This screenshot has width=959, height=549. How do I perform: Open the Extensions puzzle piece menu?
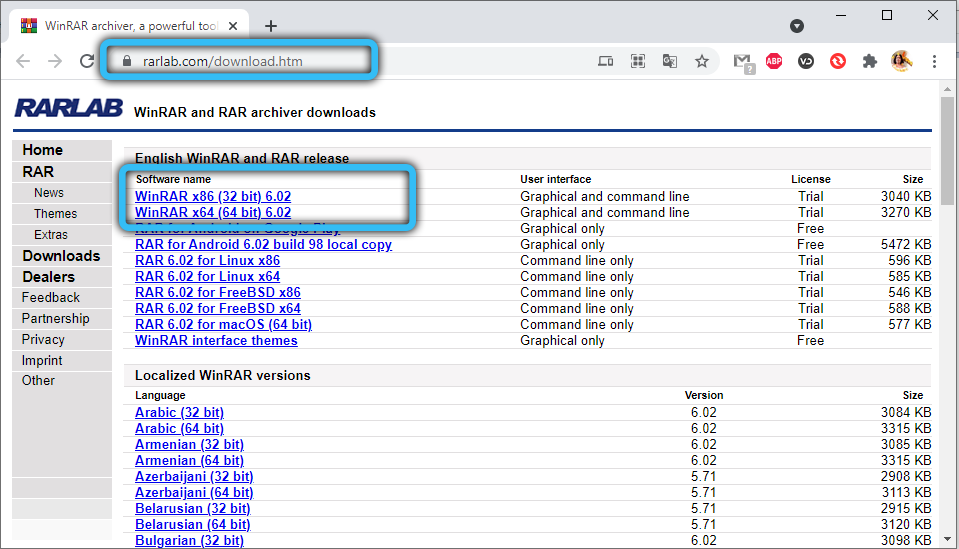pos(870,61)
